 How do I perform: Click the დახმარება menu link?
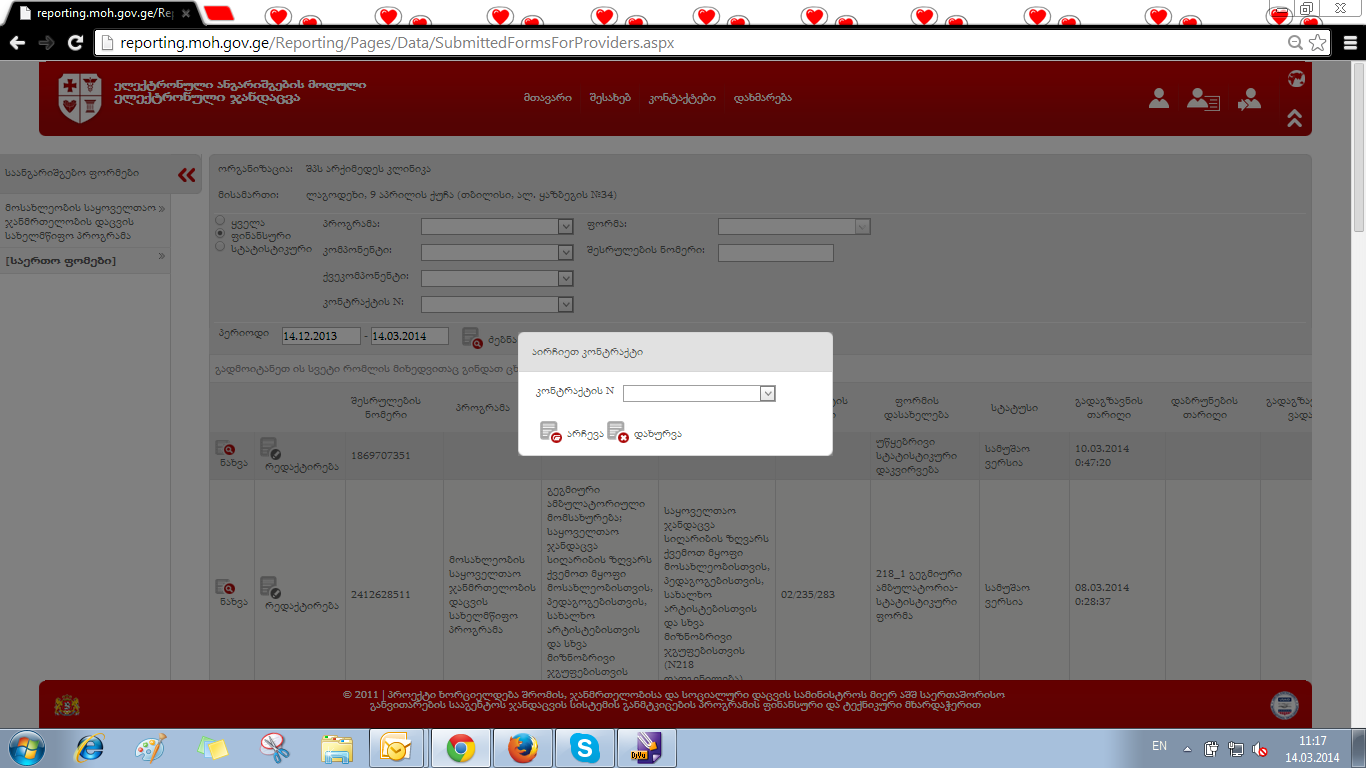[x=762, y=98]
